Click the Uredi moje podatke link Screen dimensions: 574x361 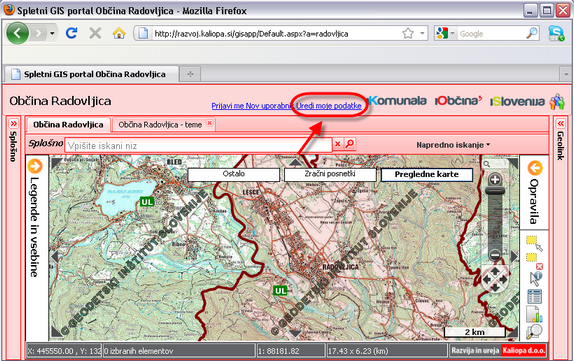click(329, 106)
